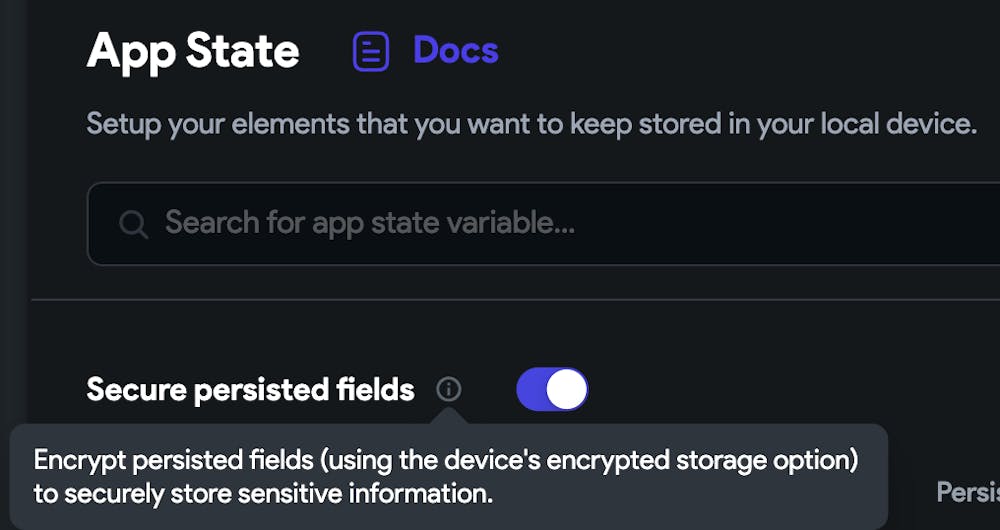
Task: Click the App State page heading
Action: coord(193,51)
